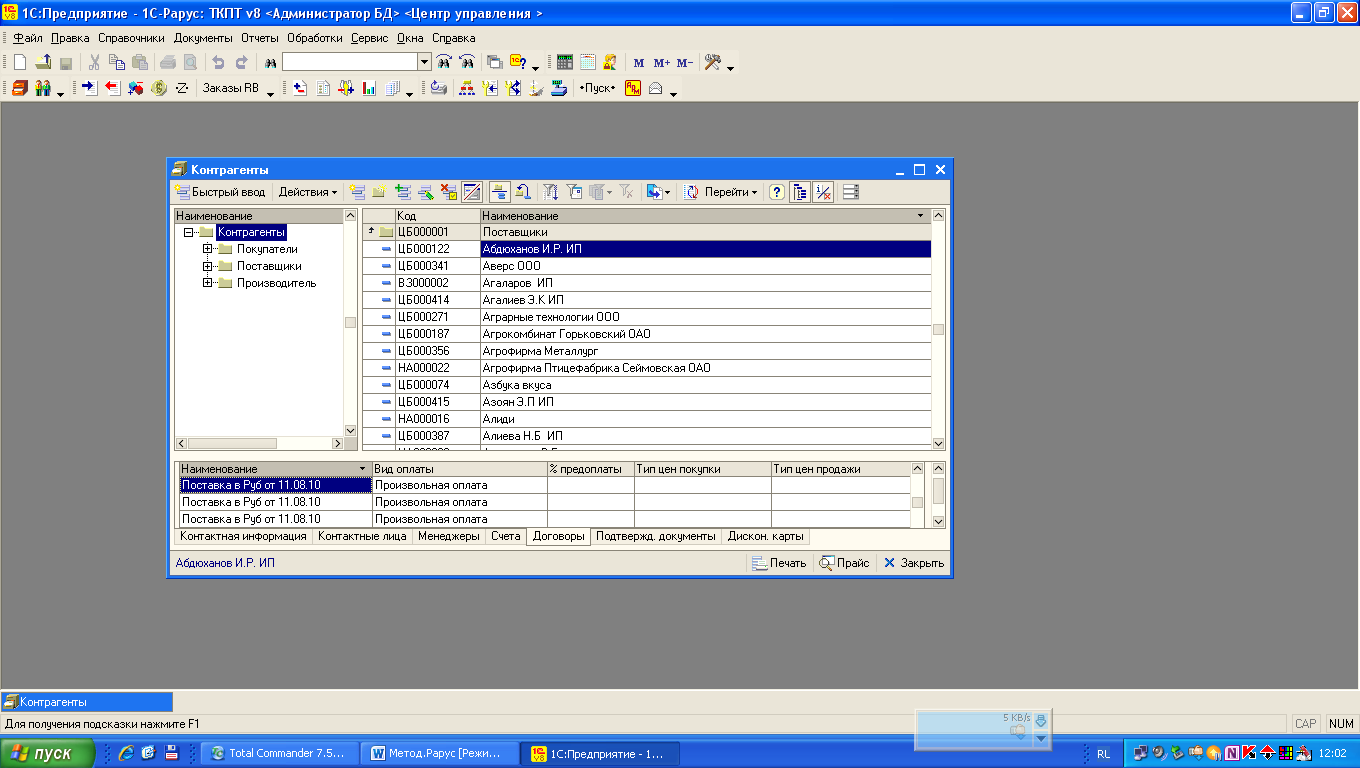Screen dimensions: 1360x768
Task: Click the hammer and wrench settings icon
Action: tap(712, 62)
